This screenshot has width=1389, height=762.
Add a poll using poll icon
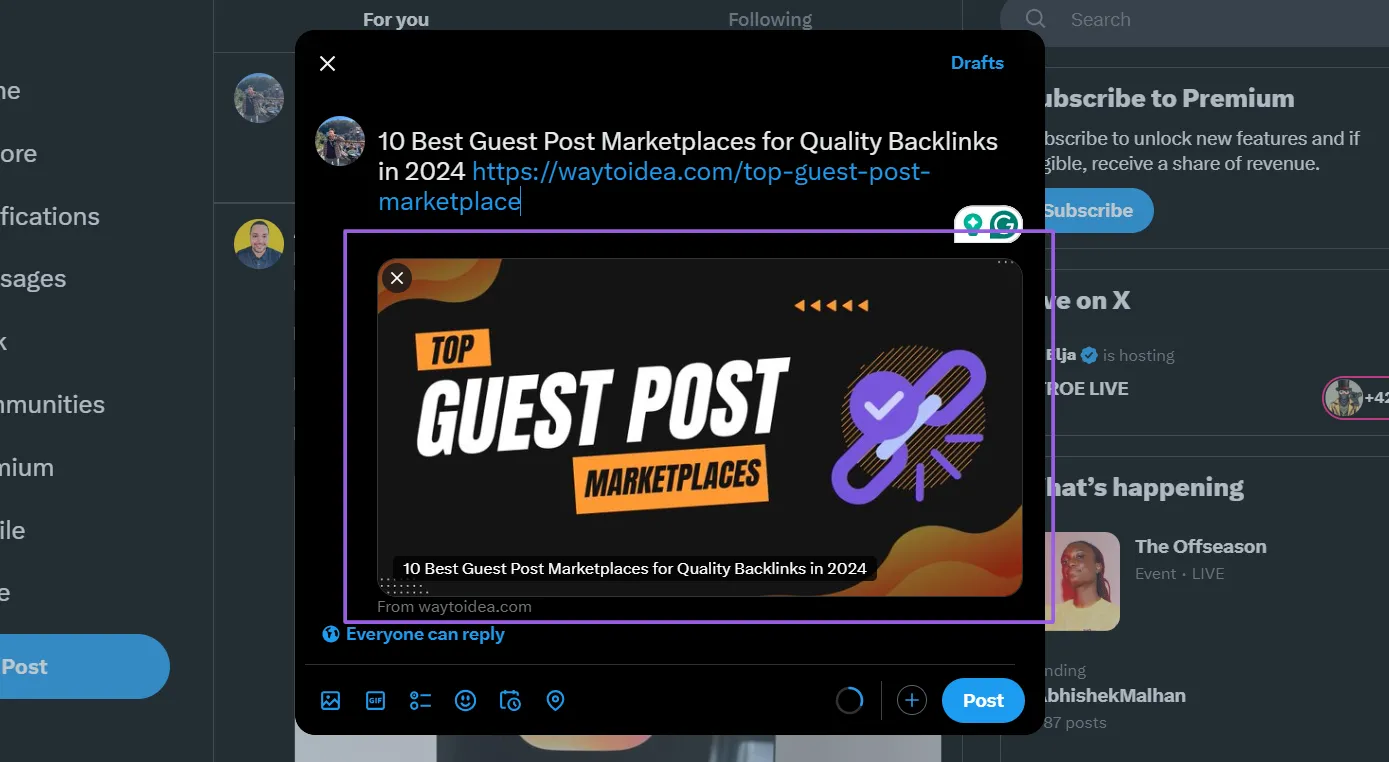click(420, 701)
